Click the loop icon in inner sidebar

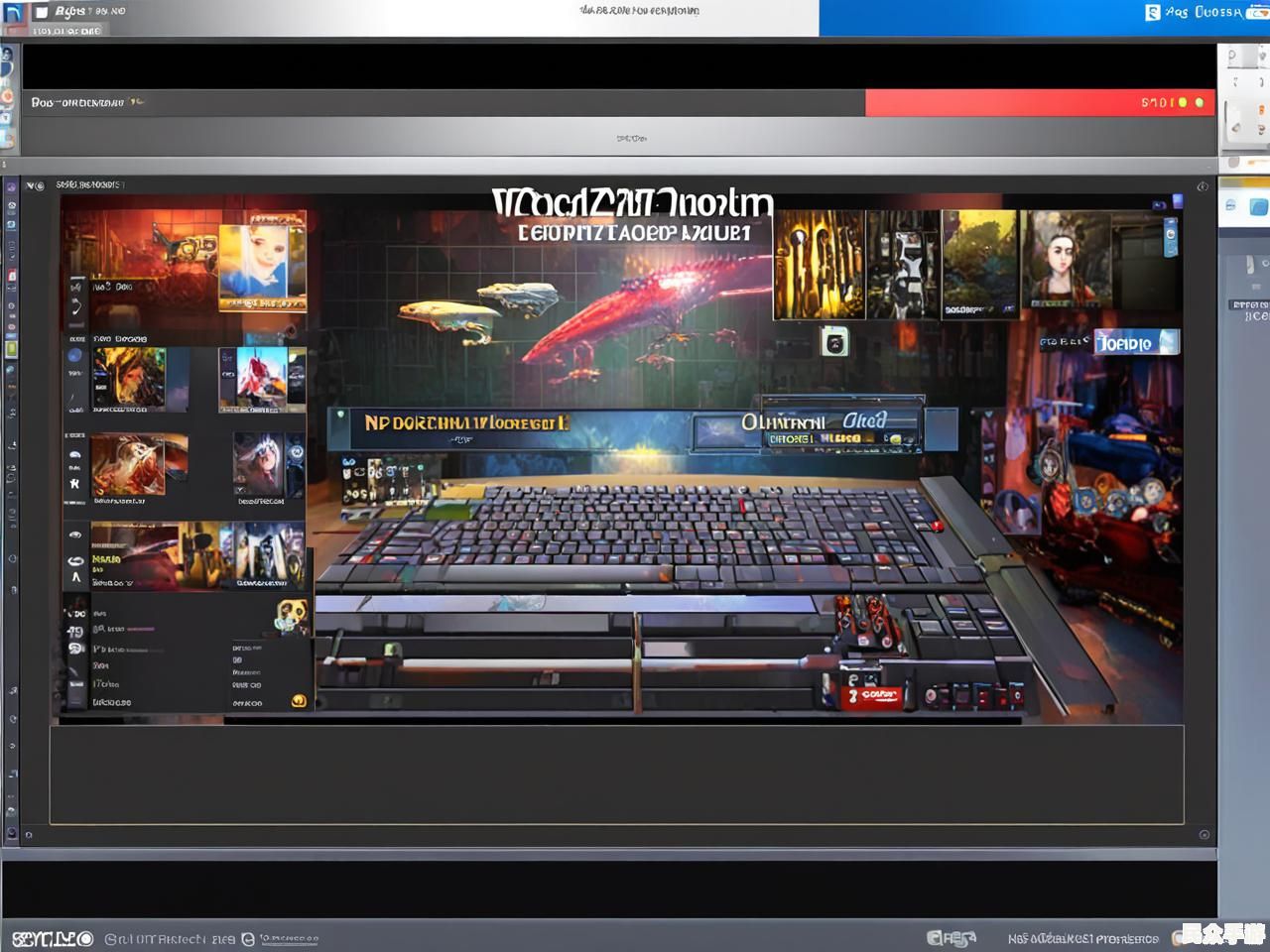point(75,560)
